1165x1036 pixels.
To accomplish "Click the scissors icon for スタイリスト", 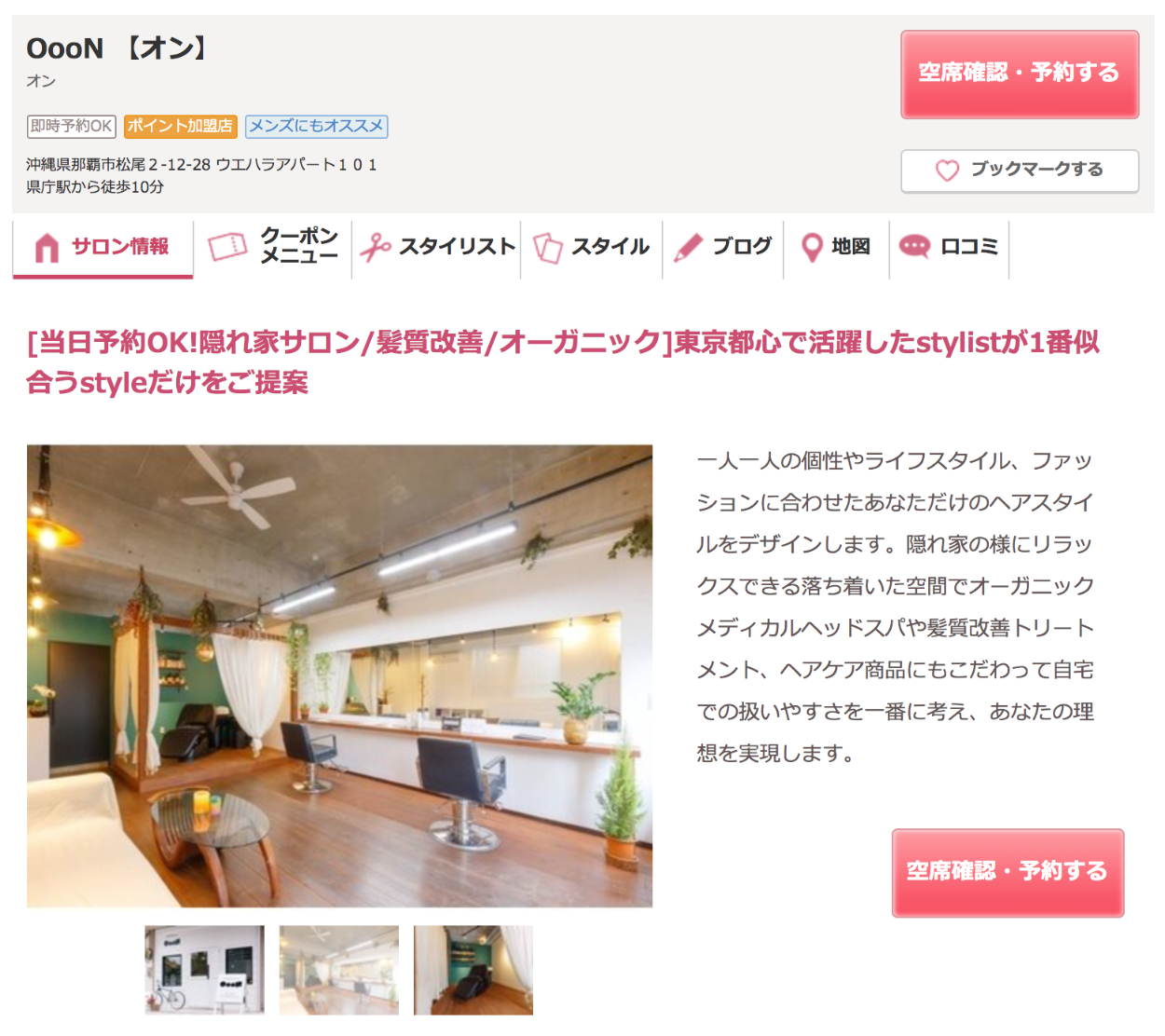I will (x=376, y=247).
